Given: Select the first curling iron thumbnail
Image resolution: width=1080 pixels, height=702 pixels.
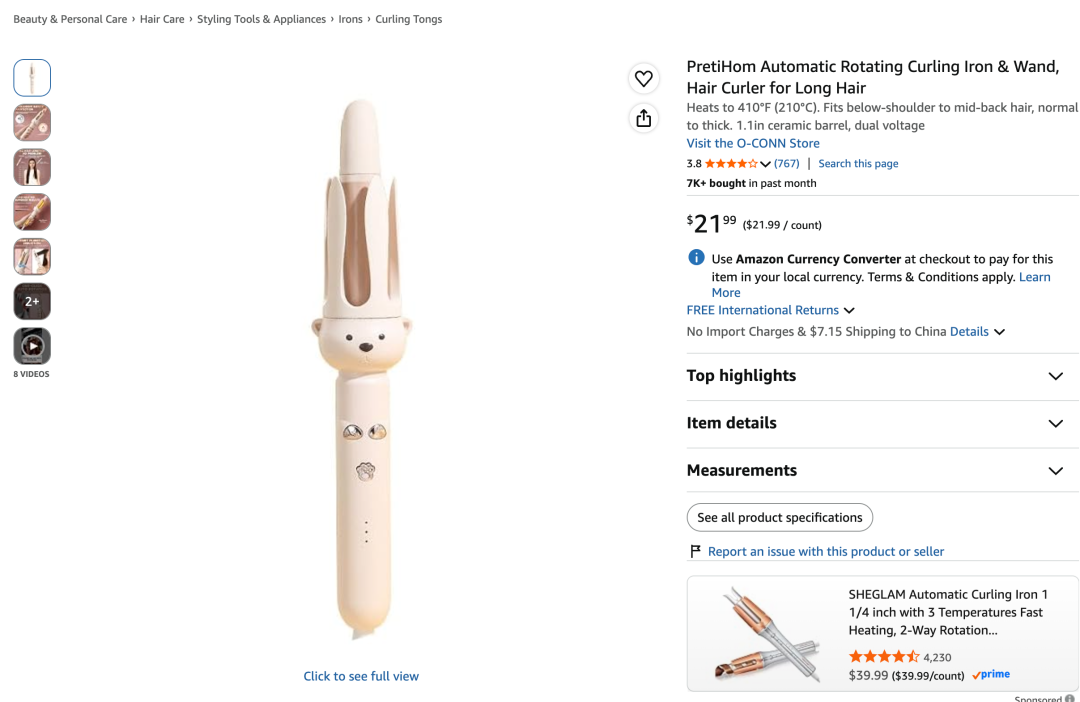Looking at the screenshot, I should point(32,78).
